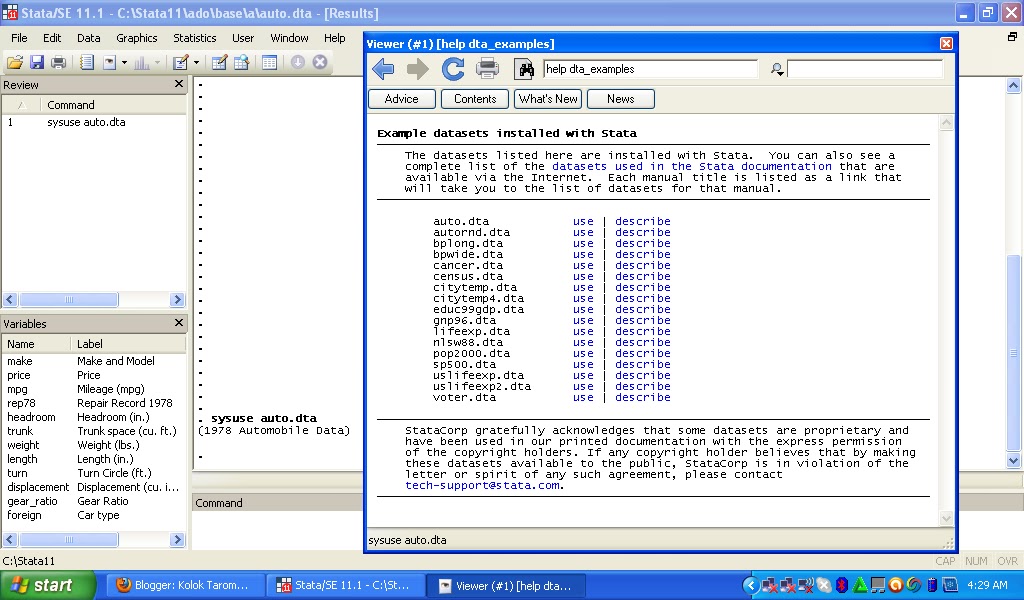Click the Label column header in Variables

128,343
